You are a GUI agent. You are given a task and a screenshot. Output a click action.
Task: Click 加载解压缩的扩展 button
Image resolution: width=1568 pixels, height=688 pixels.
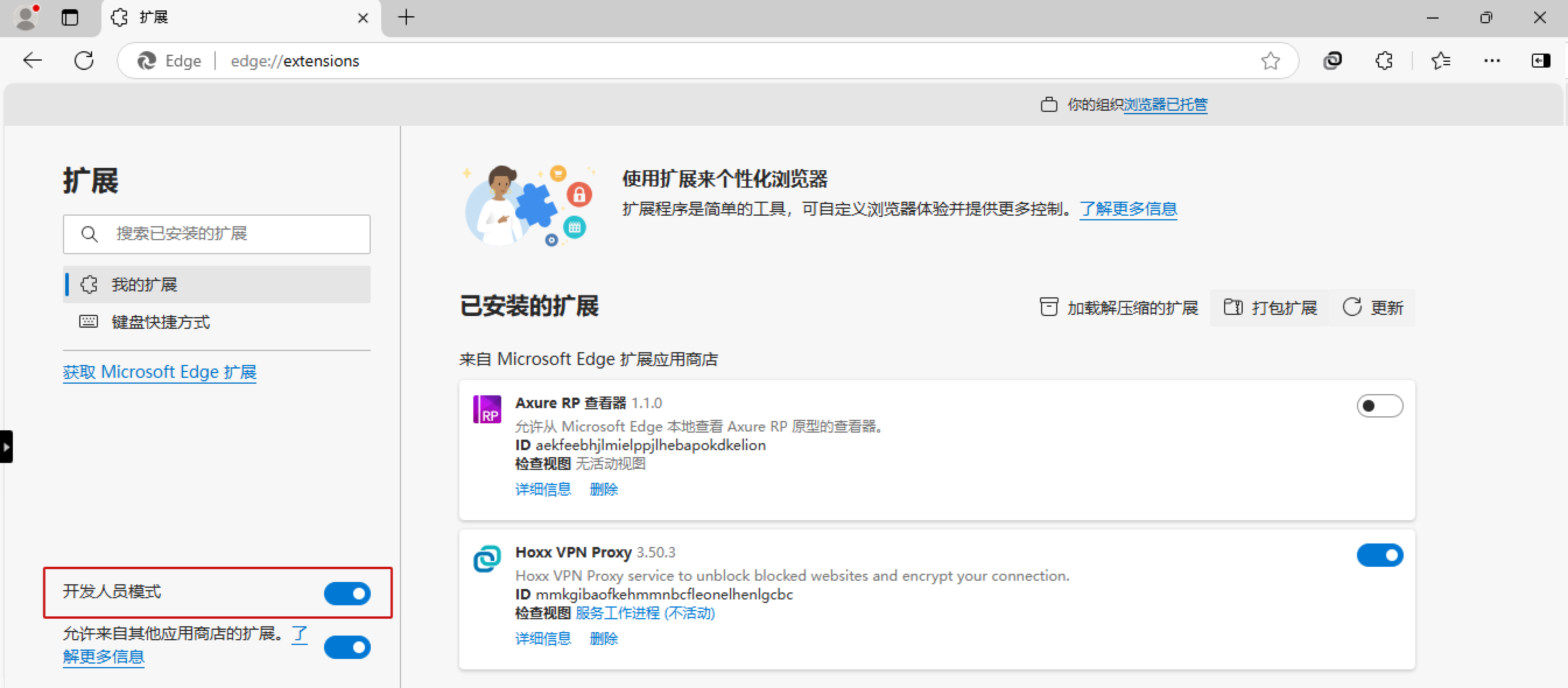[x=1119, y=307]
